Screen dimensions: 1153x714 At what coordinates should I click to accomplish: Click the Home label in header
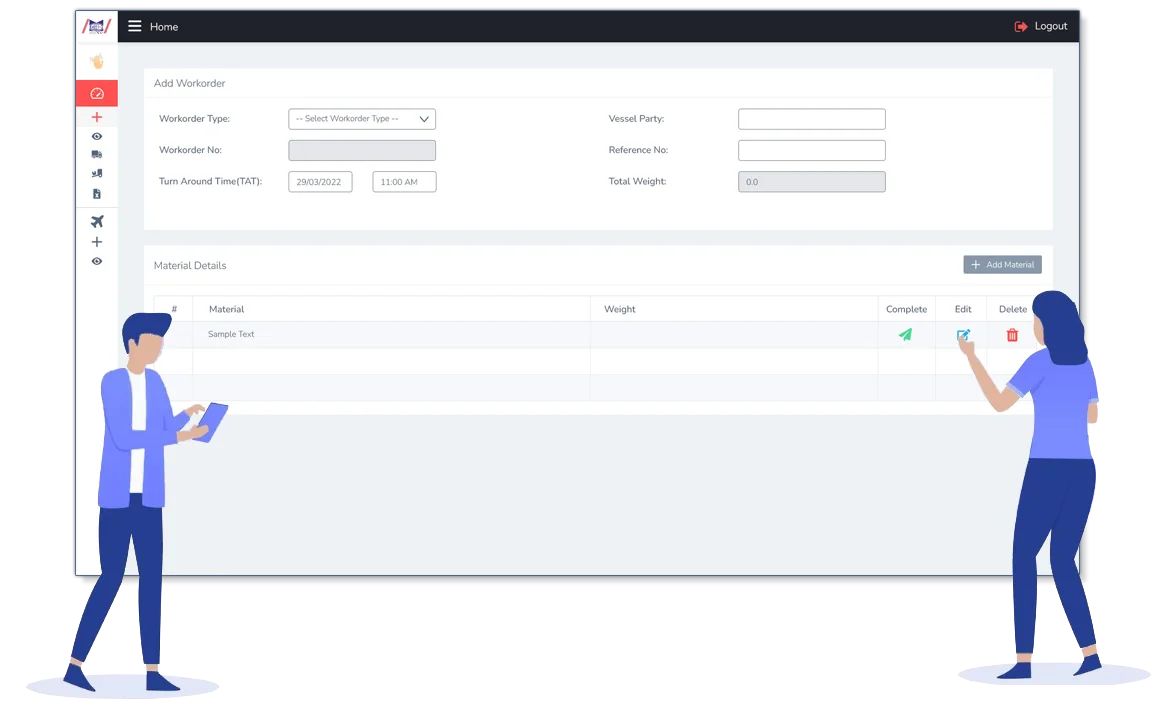coord(164,27)
